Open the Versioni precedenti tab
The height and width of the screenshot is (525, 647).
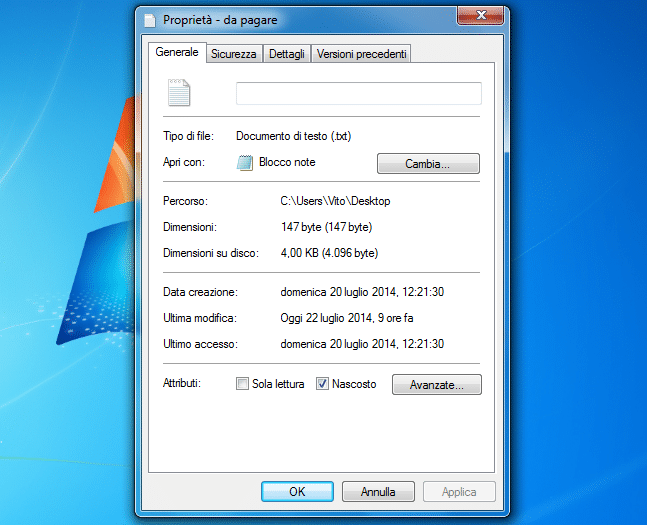click(361, 54)
